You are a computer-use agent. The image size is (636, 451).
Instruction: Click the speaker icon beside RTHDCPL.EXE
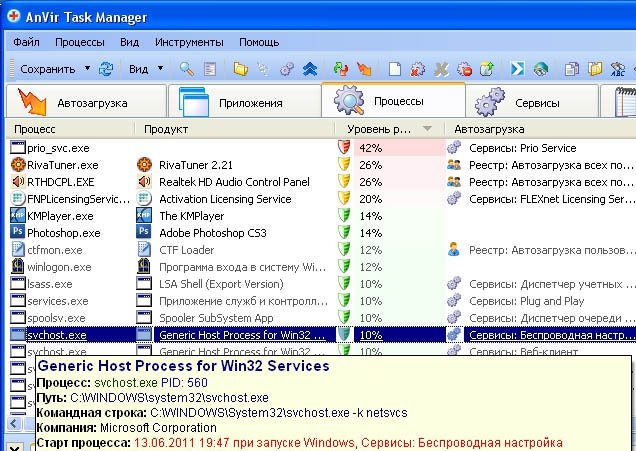click(17, 181)
